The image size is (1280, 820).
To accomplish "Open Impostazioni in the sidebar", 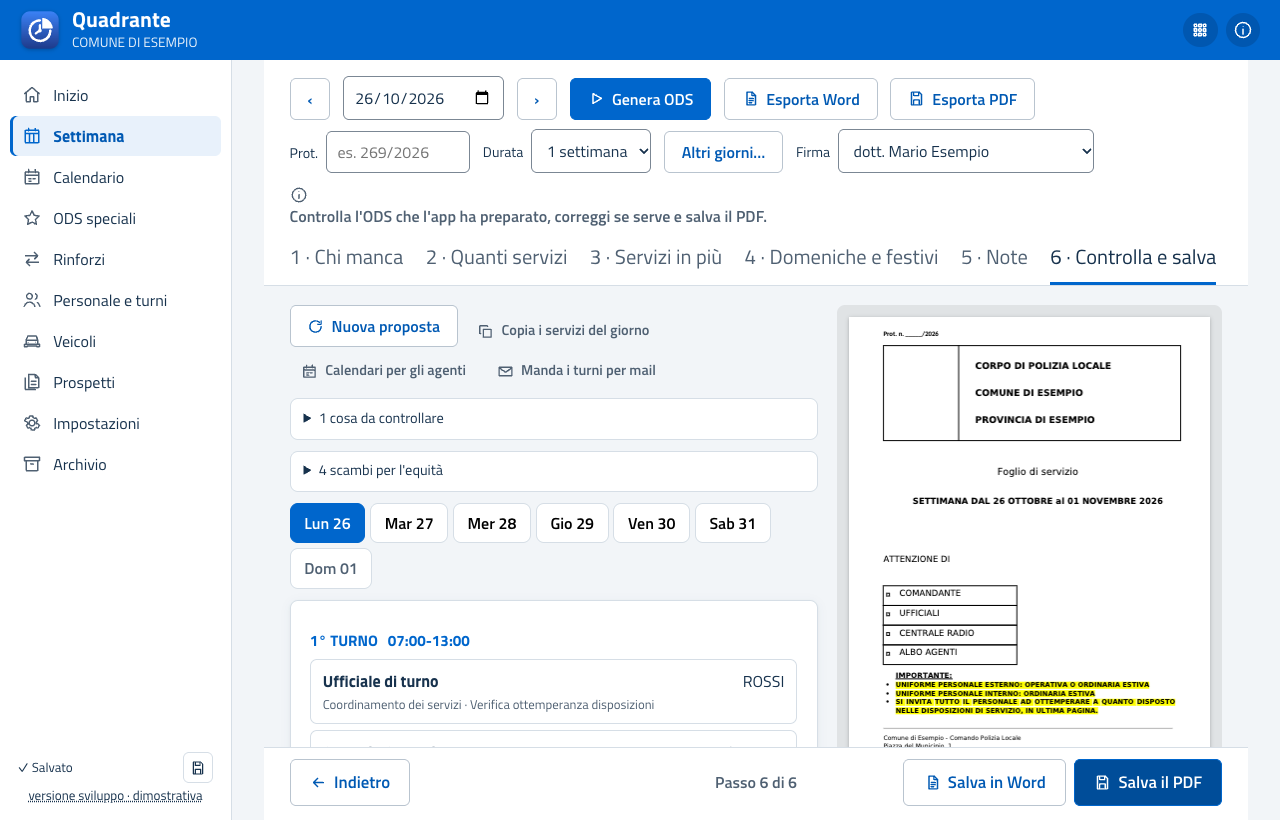I will [x=115, y=423].
